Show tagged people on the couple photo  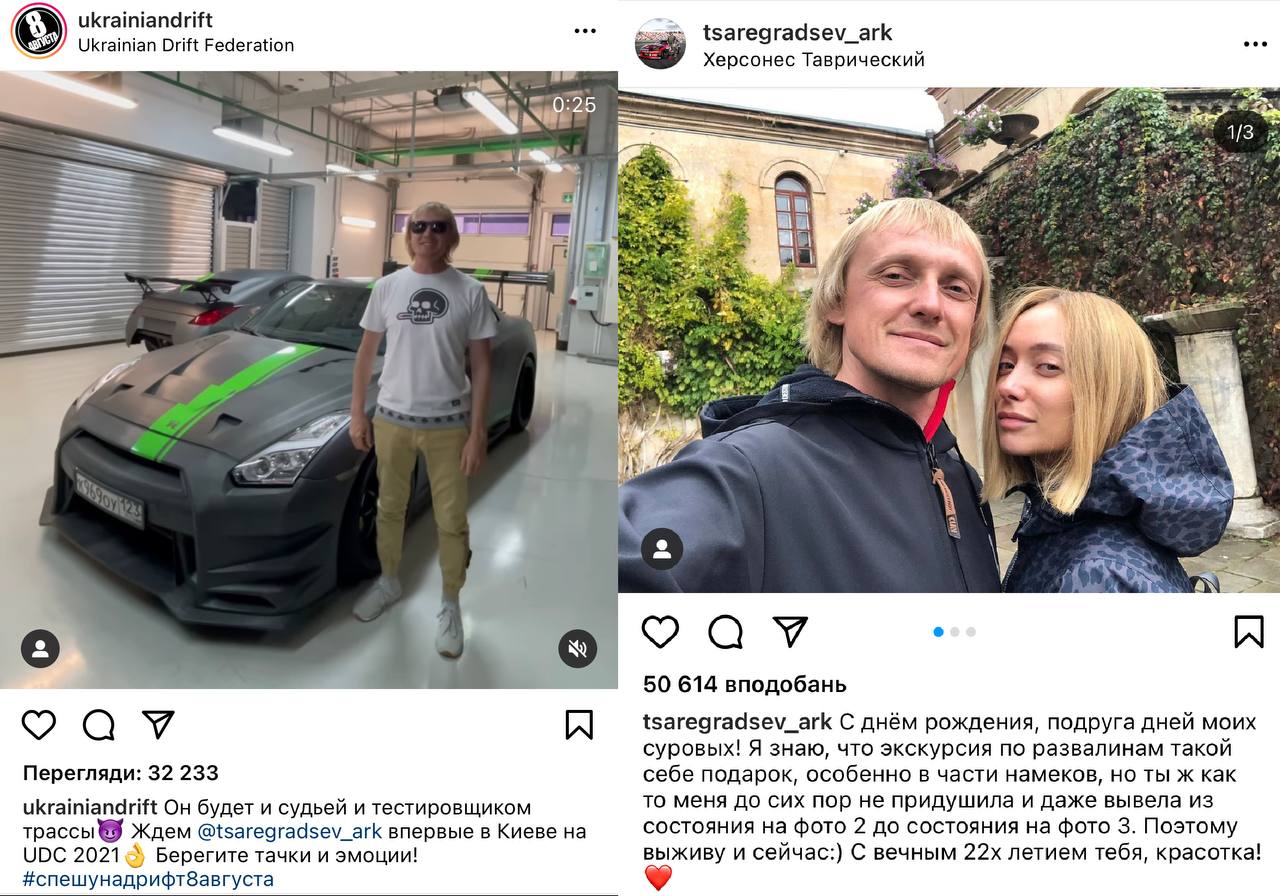coord(662,549)
